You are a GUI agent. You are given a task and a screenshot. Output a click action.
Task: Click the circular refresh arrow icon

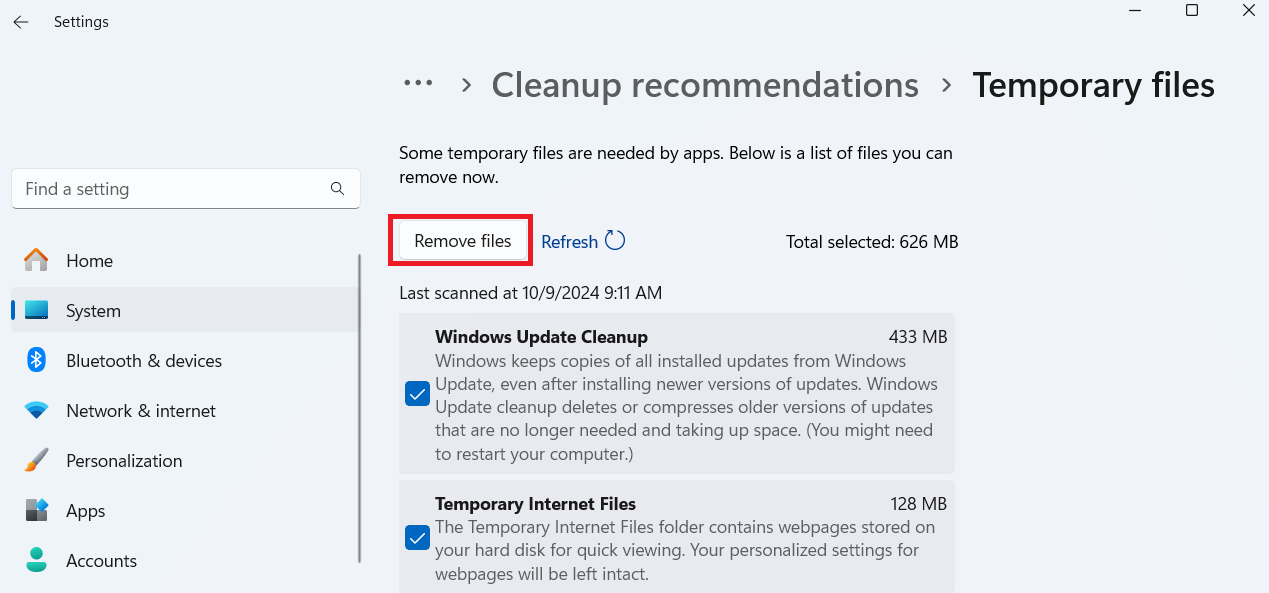coord(615,241)
